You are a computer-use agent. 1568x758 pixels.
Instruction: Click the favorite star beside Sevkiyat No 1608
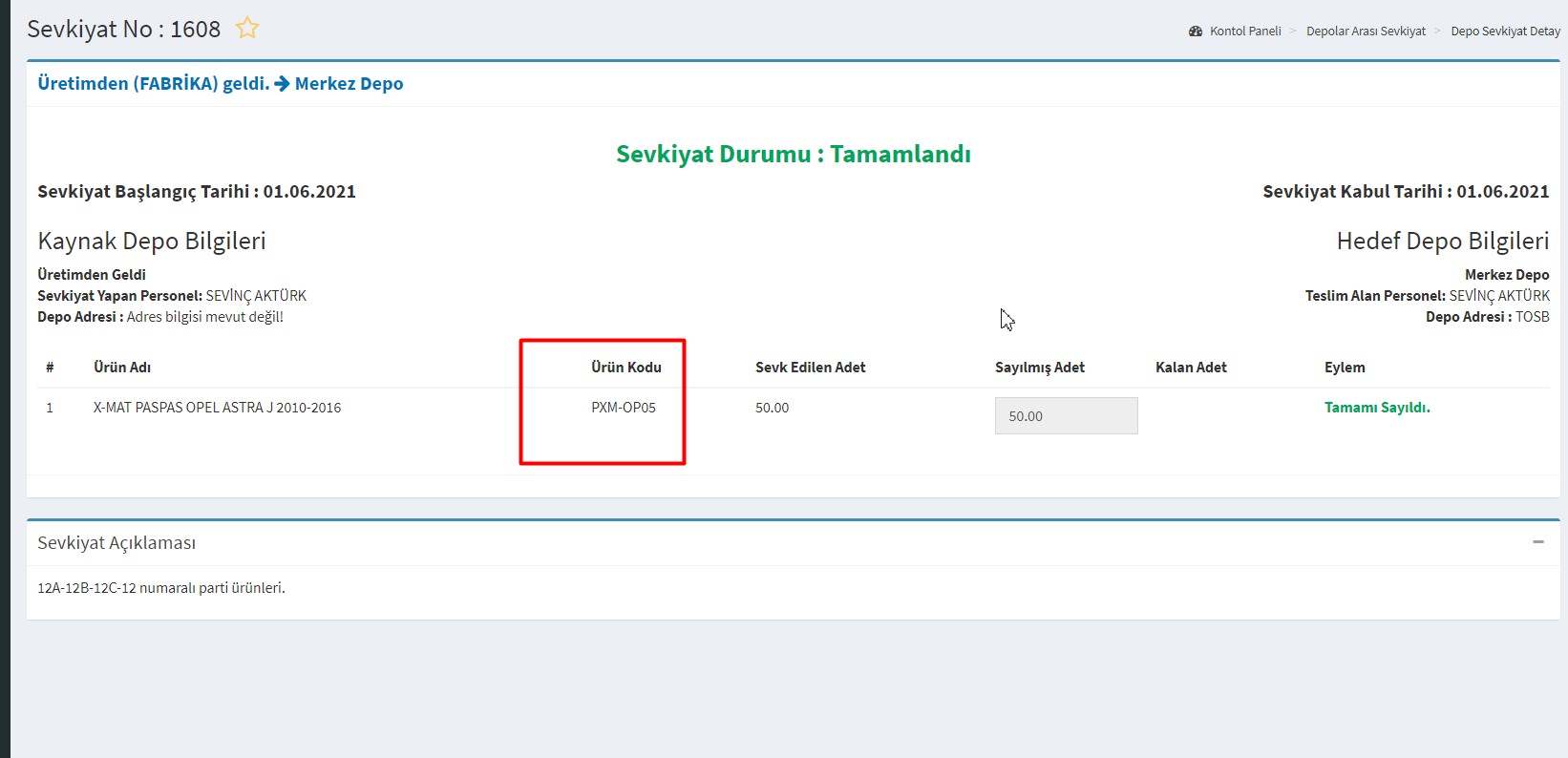(247, 28)
